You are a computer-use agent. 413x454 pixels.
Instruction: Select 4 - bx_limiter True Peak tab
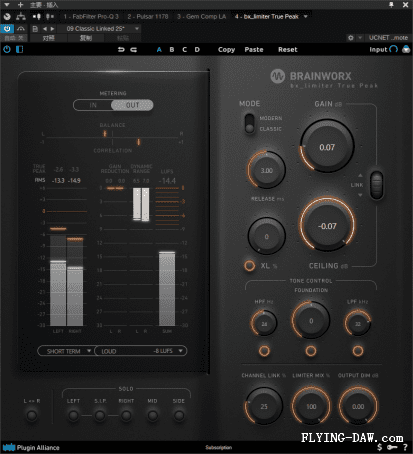267,16
